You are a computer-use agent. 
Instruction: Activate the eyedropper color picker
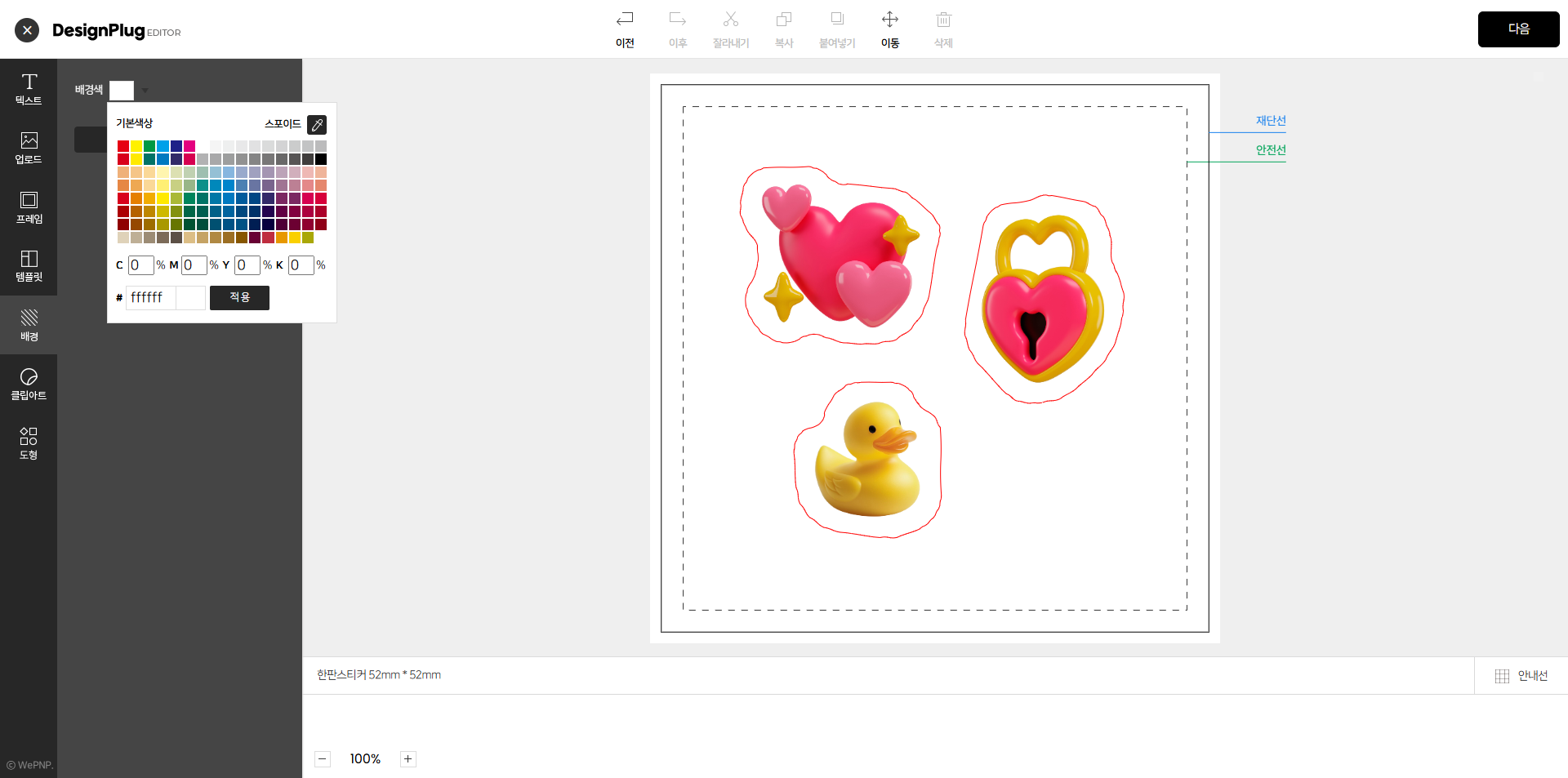pos(317,125)
